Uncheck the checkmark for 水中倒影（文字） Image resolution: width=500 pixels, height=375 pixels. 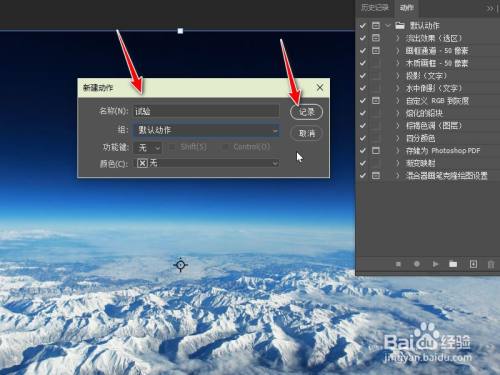point(363,88)
